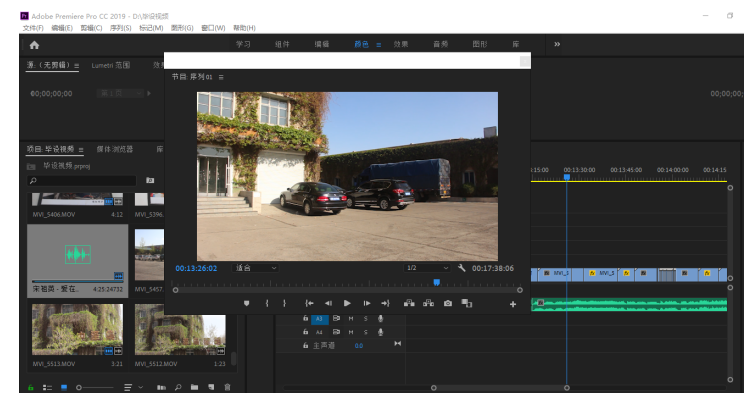Open the Button Editor plus icon

(x=513, y=304)
